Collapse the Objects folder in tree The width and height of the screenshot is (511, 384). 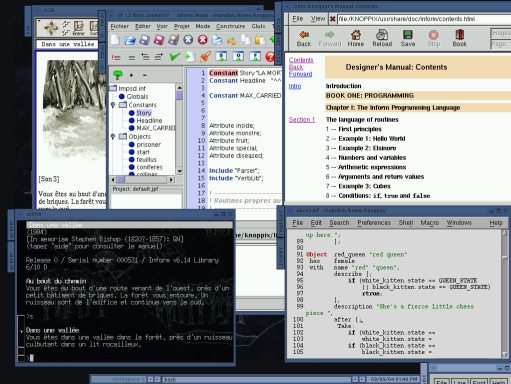tap(113, 136)
